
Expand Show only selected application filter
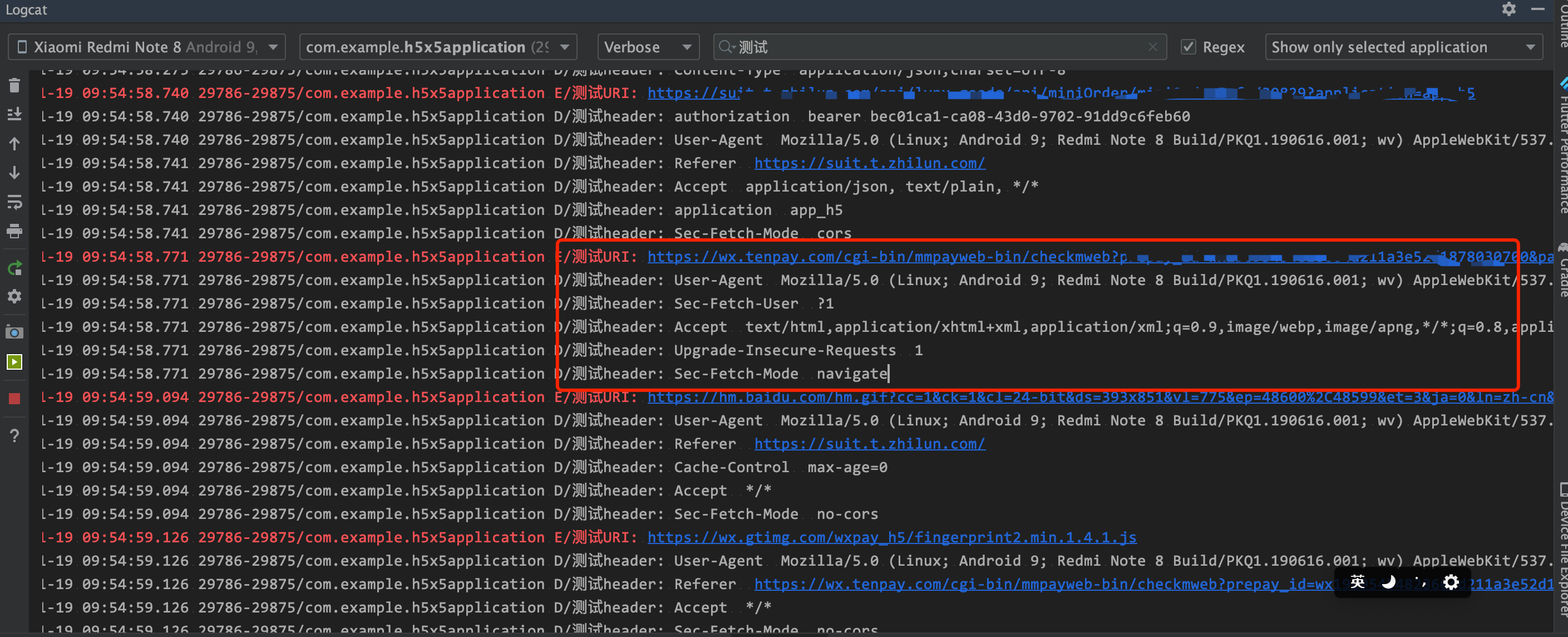click(1403, 47)
